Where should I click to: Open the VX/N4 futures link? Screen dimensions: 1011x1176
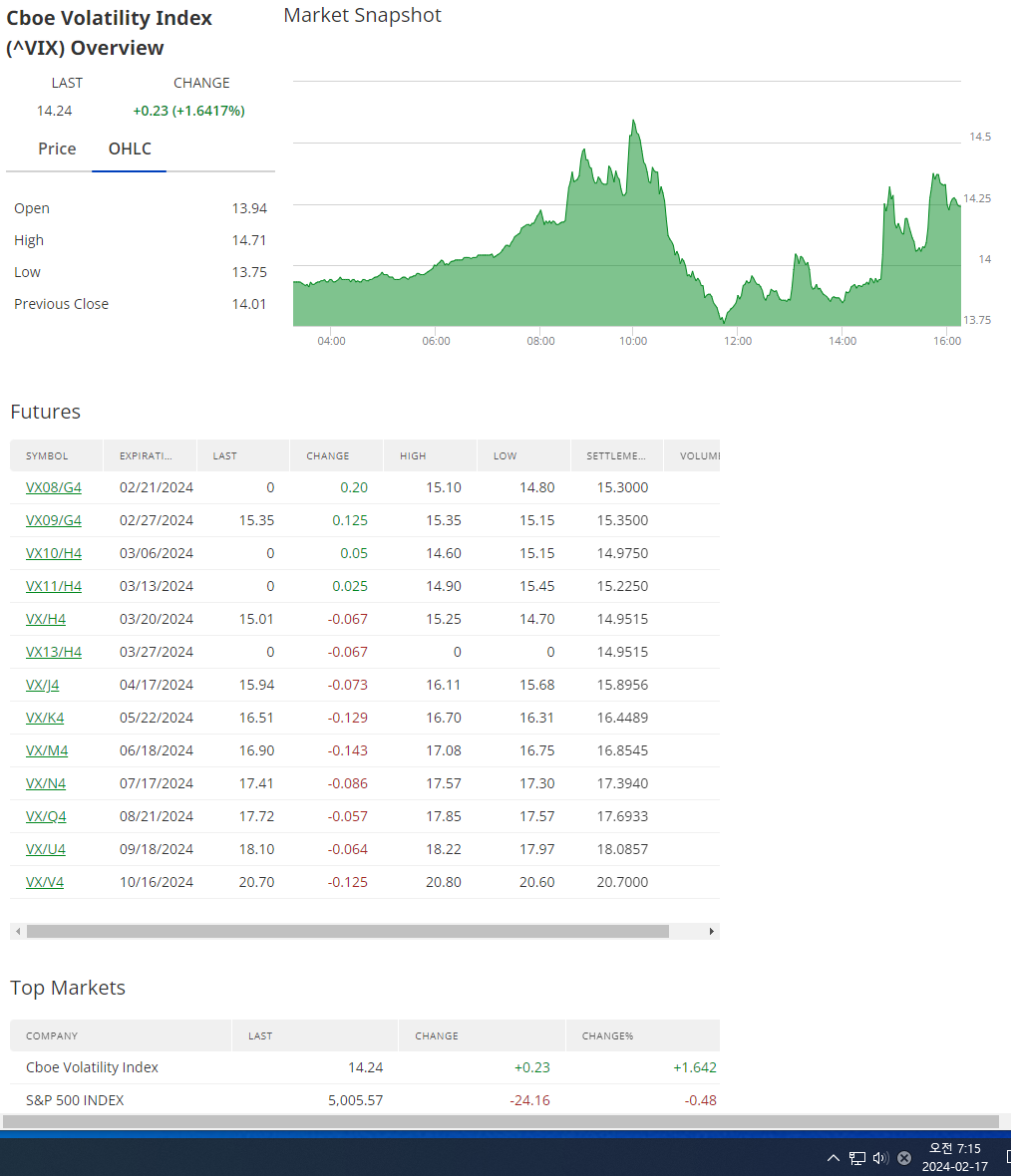[46, 784]
